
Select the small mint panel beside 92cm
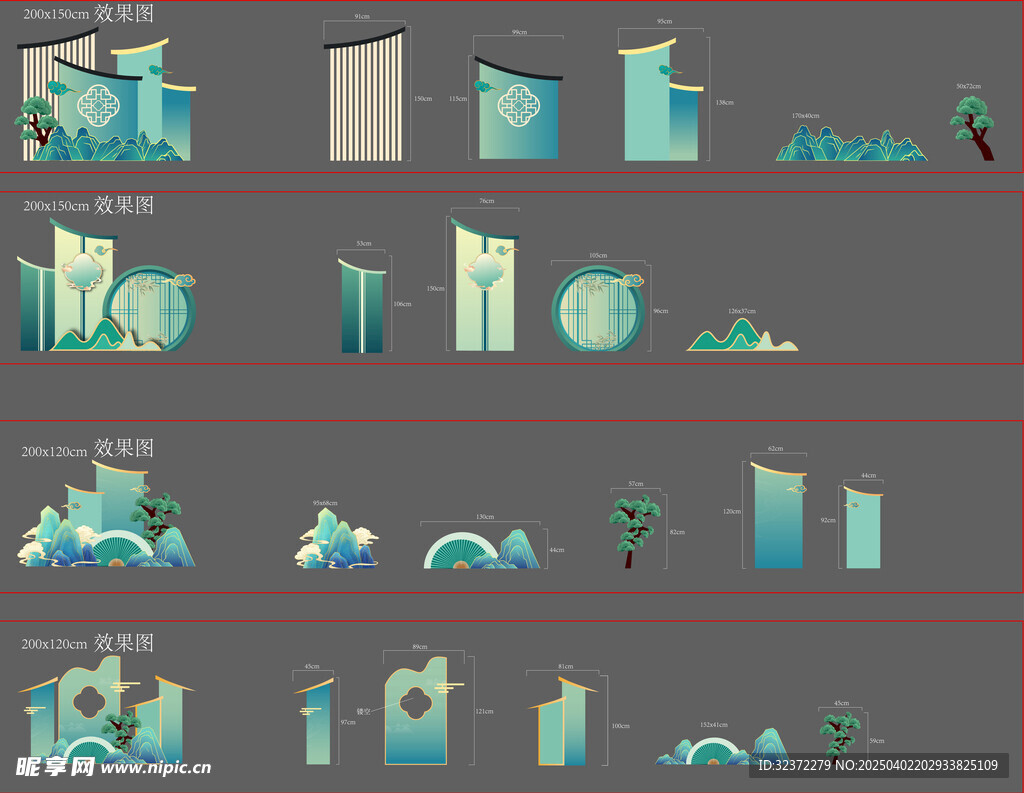coord(863,527)
